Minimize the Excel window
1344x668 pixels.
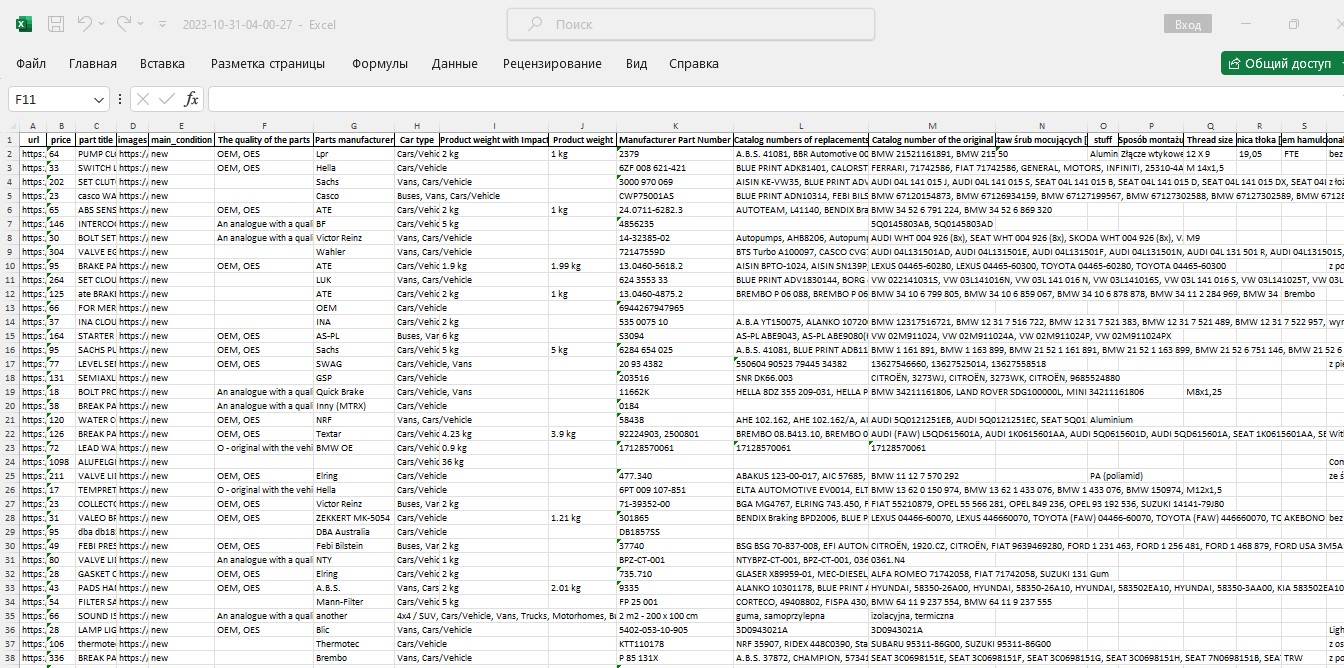[1248, 24]
